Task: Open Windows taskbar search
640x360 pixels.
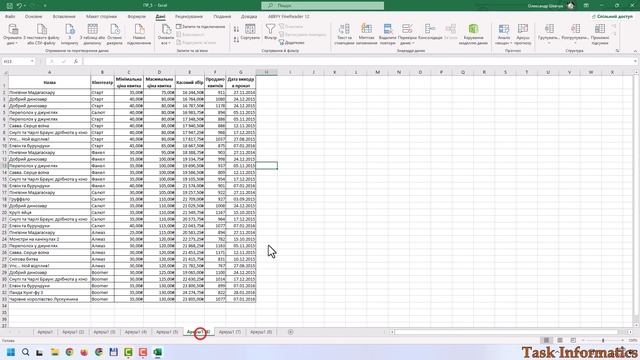Action: (25, 352)
